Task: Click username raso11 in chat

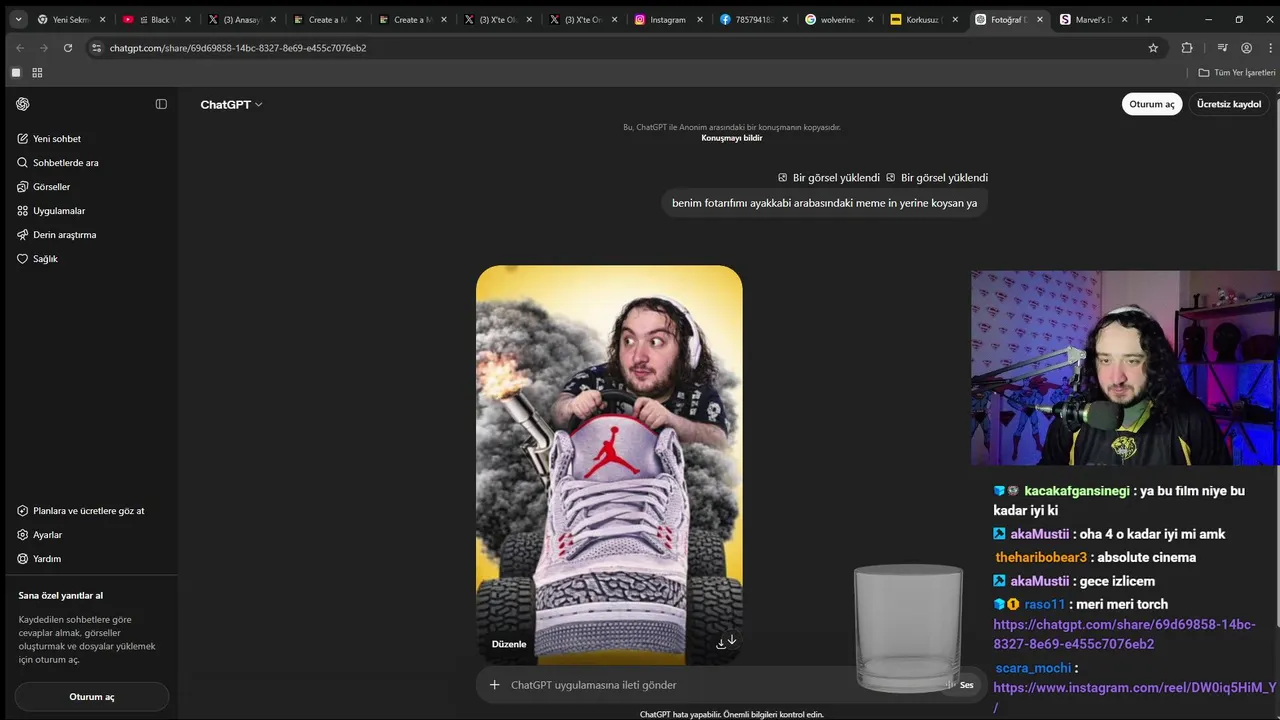Action: pyautogui.click(x=1044, y=604)
